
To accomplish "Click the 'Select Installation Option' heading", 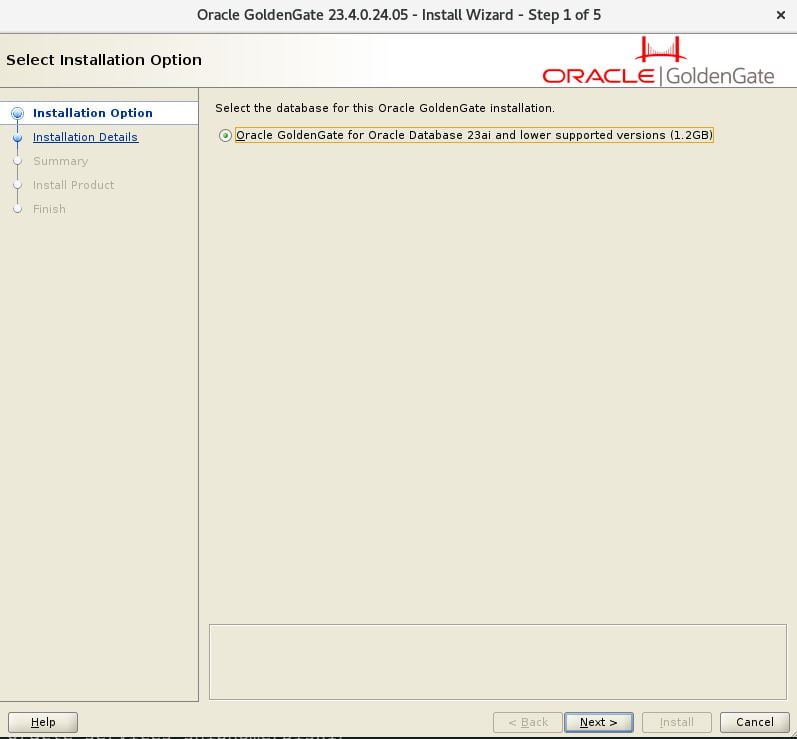I will tap(104, 60).
